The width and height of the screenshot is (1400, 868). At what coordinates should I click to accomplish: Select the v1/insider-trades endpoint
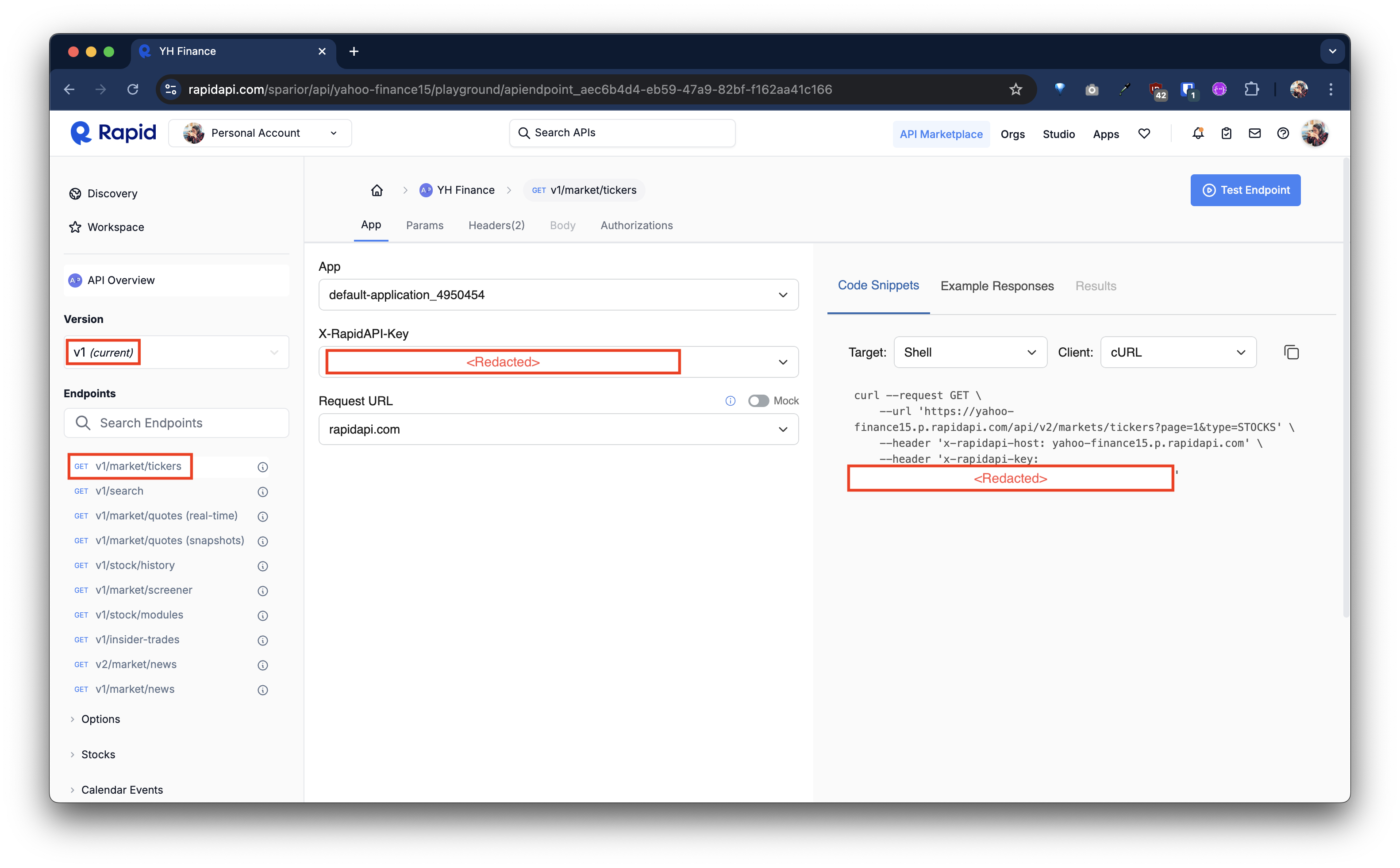click(x=137, y=640)
